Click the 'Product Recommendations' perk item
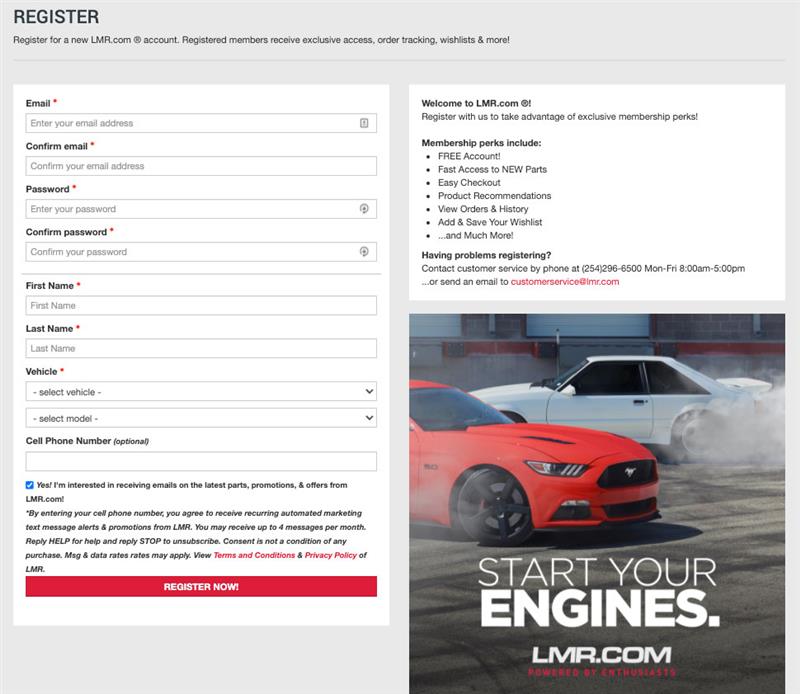 point(494,196)
